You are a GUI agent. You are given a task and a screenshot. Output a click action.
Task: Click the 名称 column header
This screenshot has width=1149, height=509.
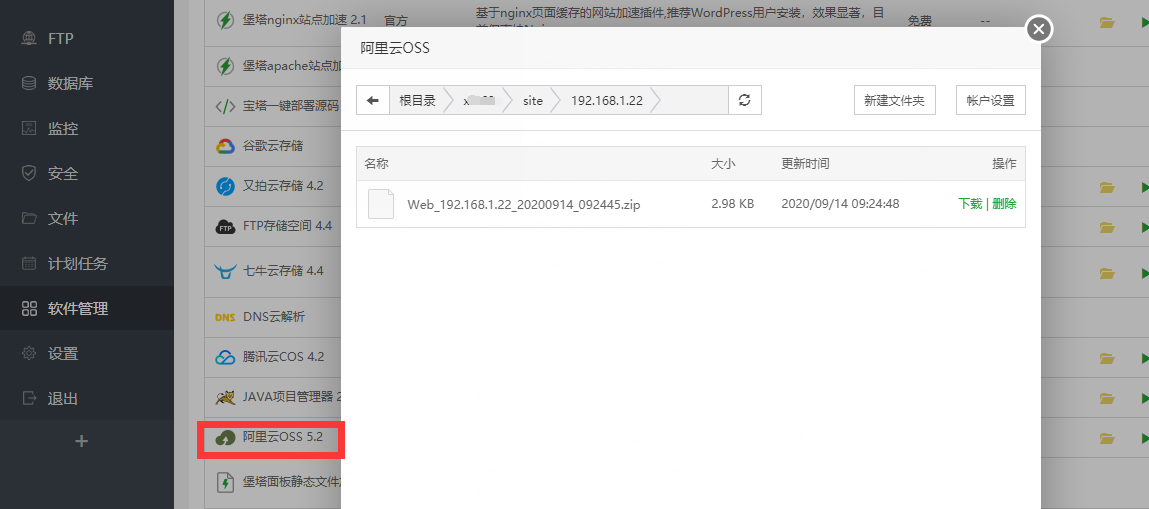click(377, 164)
